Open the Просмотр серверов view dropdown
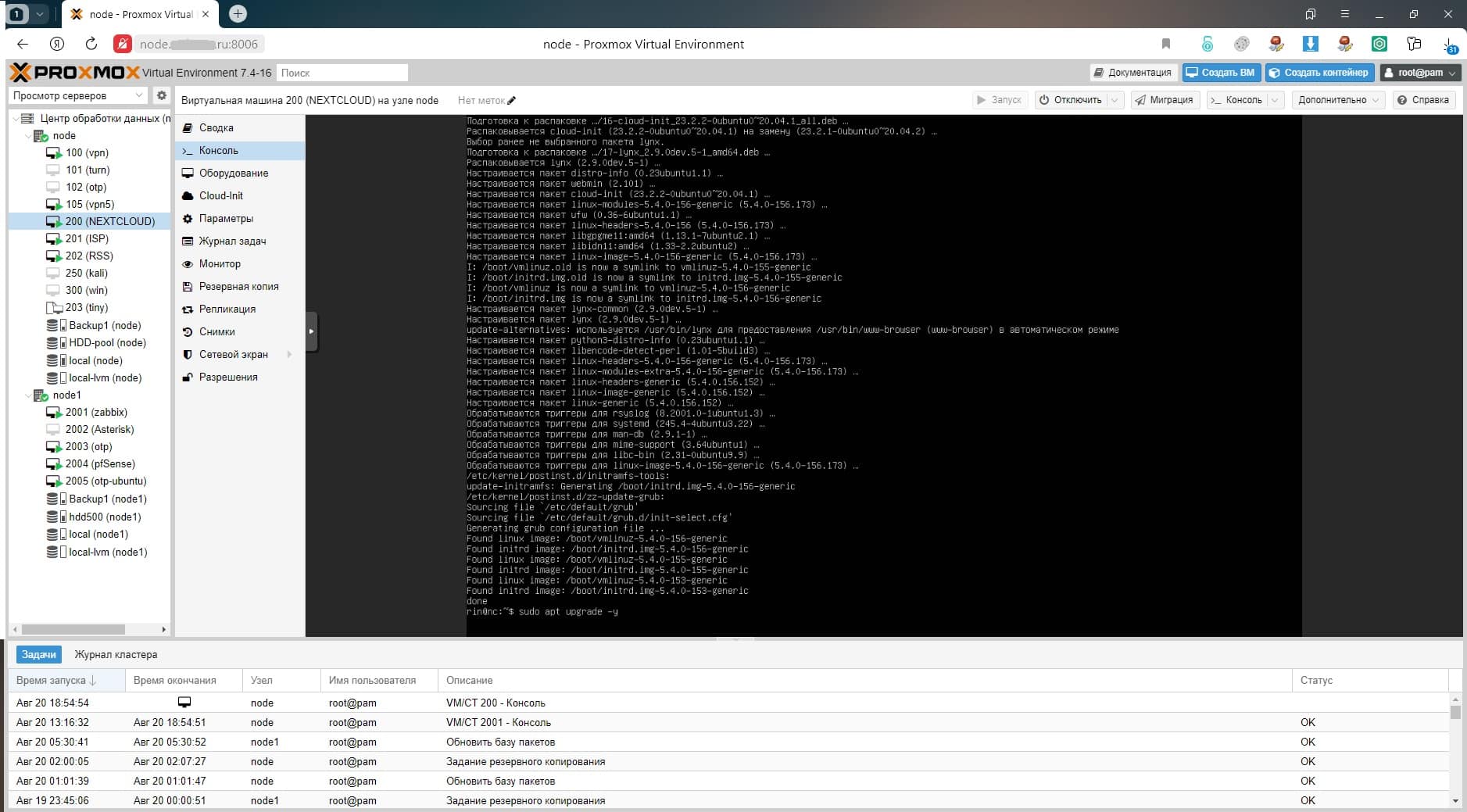 coord(77,95)
